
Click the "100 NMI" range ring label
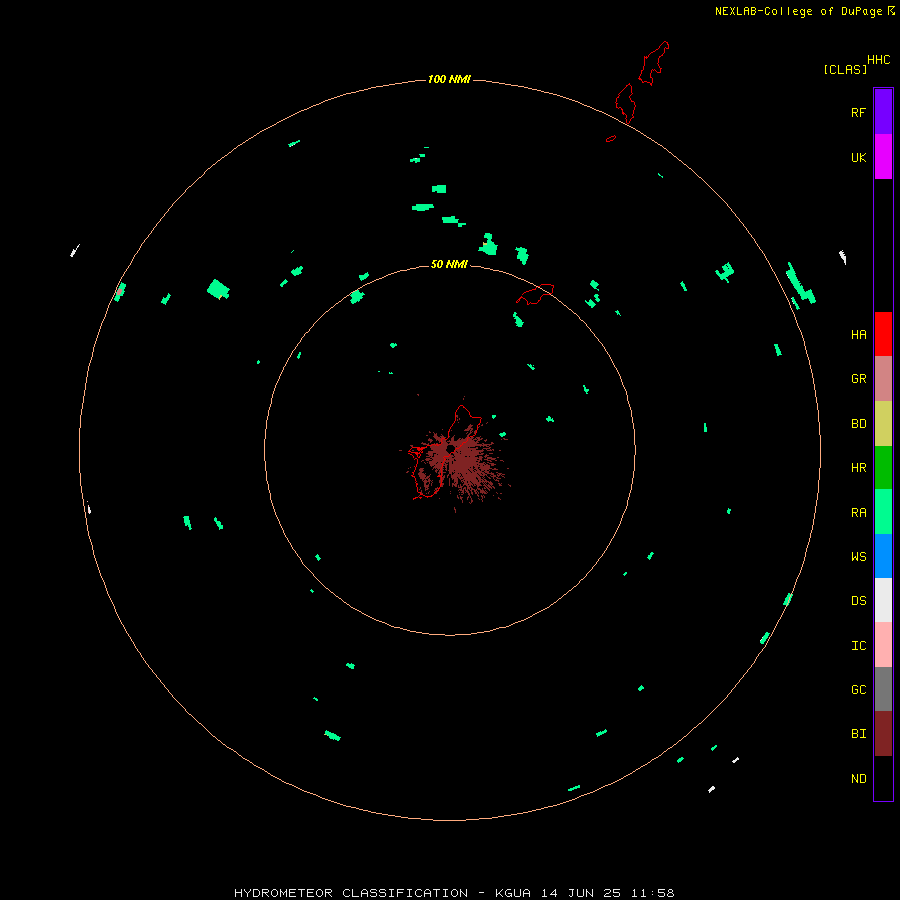[449, 79]
